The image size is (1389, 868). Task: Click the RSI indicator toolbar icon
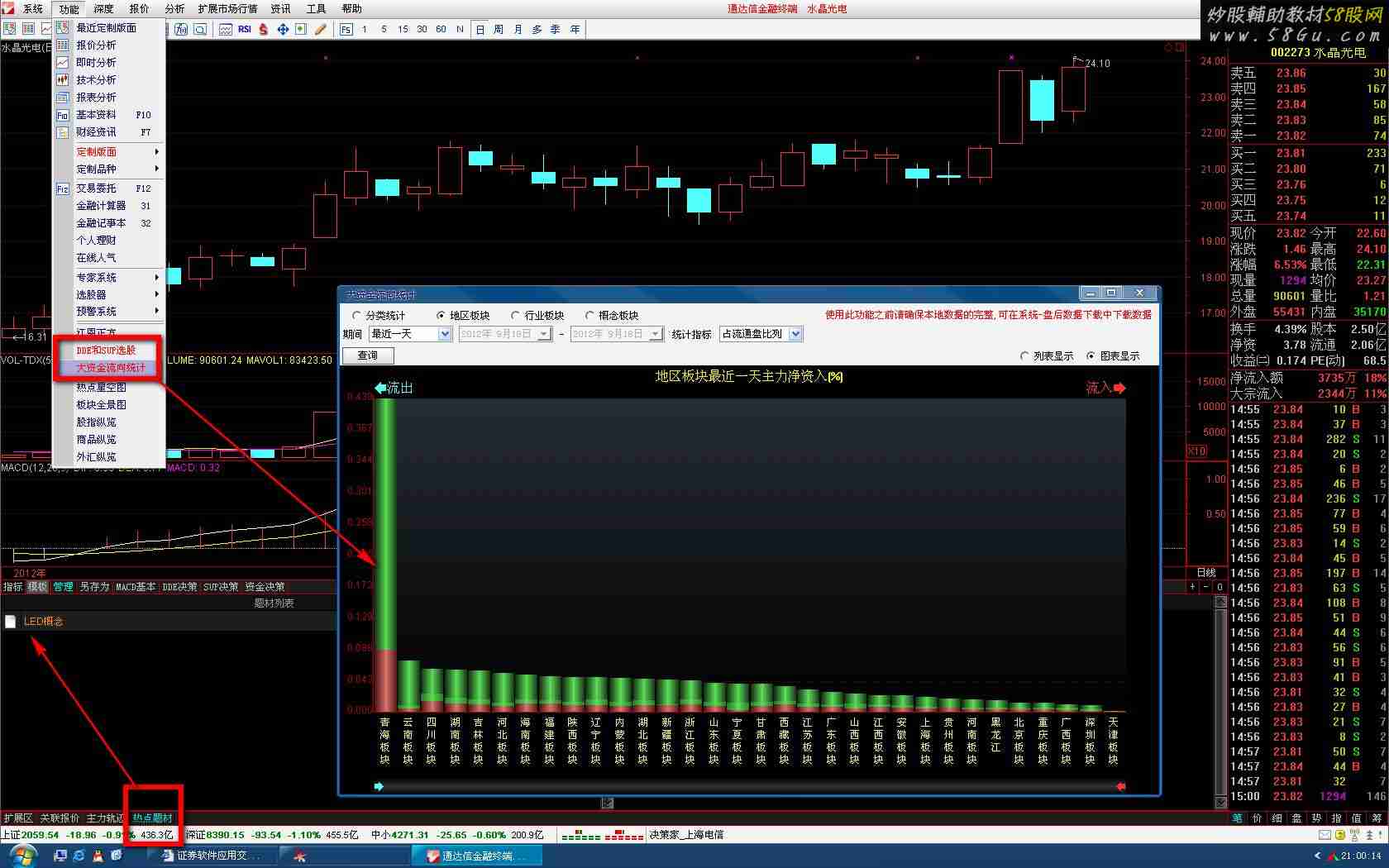pyautogui.click(x=245, y=29)
